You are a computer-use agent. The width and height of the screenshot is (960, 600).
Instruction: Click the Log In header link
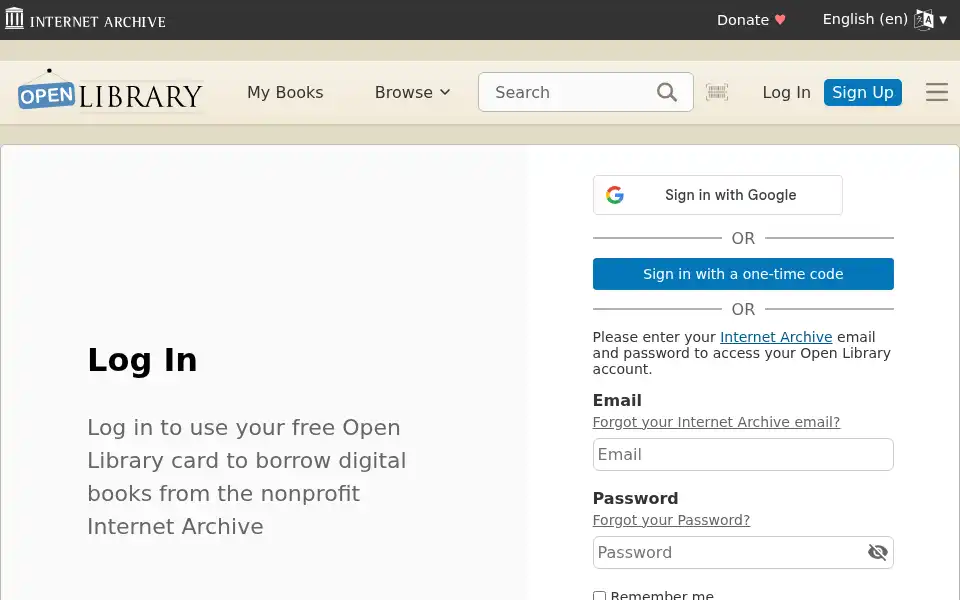[x=786, y=92]
